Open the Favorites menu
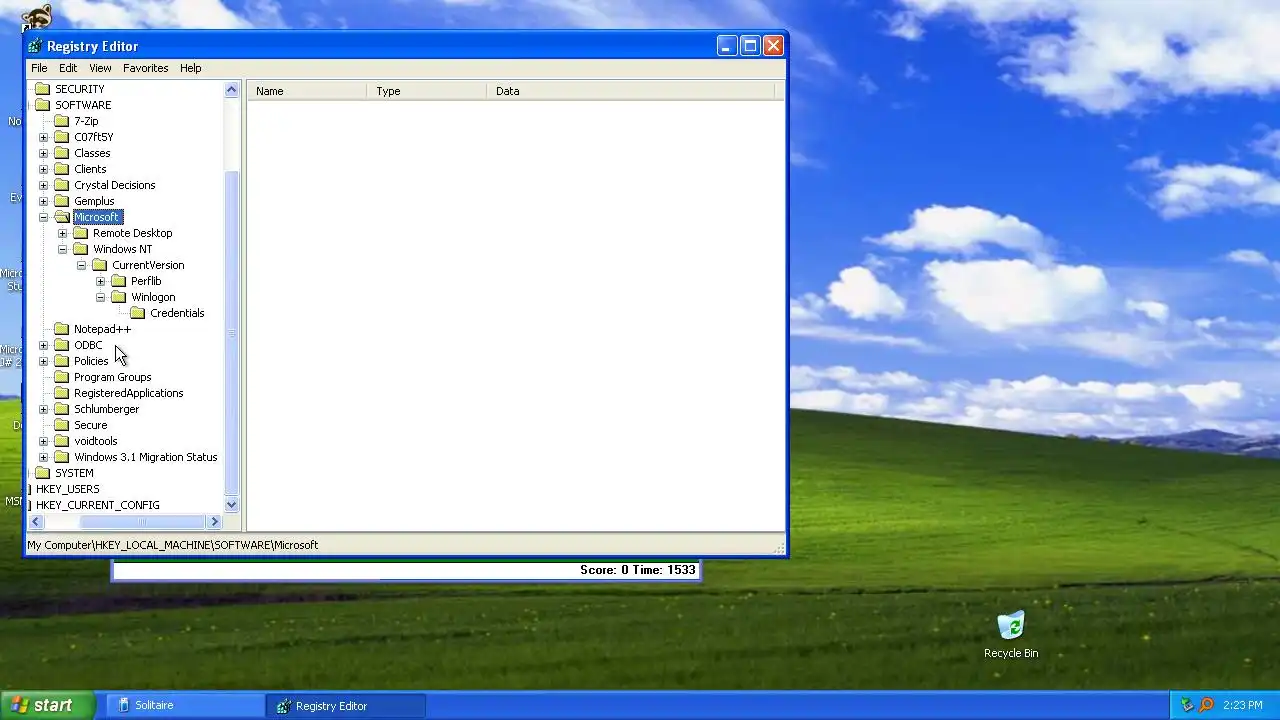This screenshot has height=720, width=1280. 146,68
